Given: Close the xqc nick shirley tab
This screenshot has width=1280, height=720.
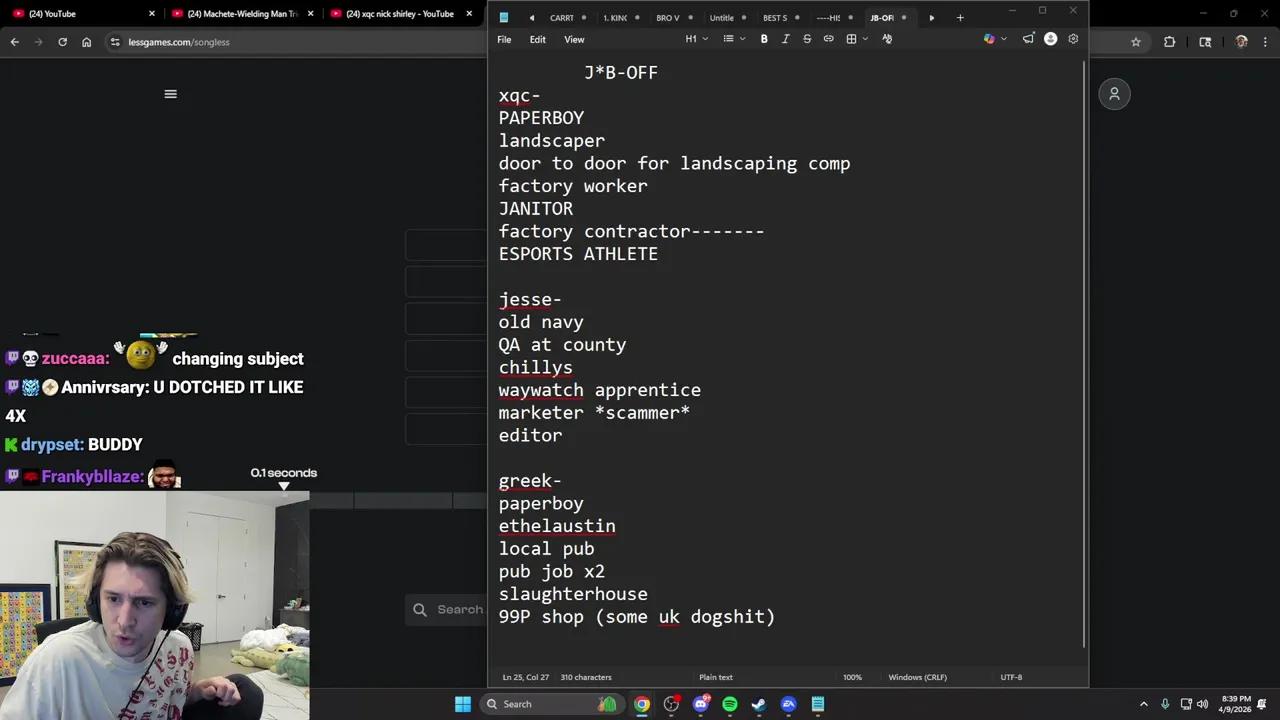Looking at the screenshot, I should pos(469,14).
